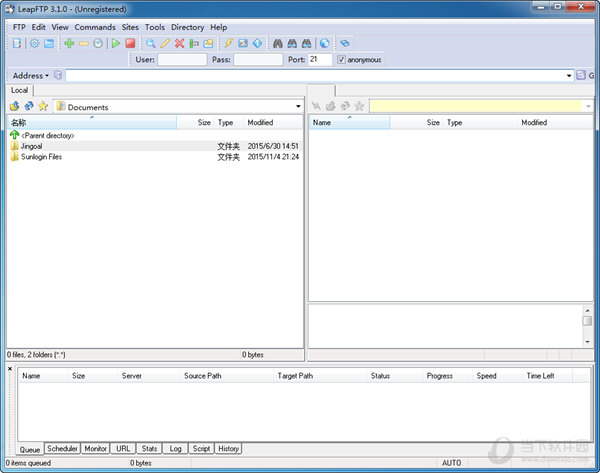600x473 pixels.
Task: Open the FTP menu
Action: [x=19, y=27]
